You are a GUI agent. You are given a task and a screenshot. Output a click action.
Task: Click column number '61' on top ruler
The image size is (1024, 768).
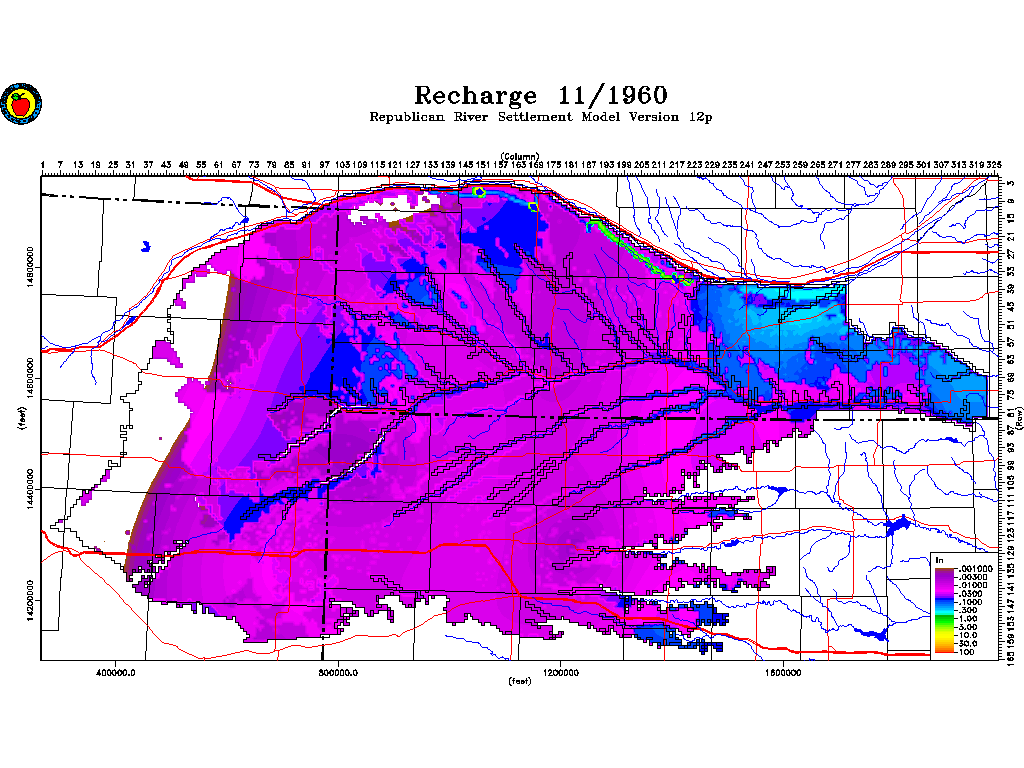219,165
